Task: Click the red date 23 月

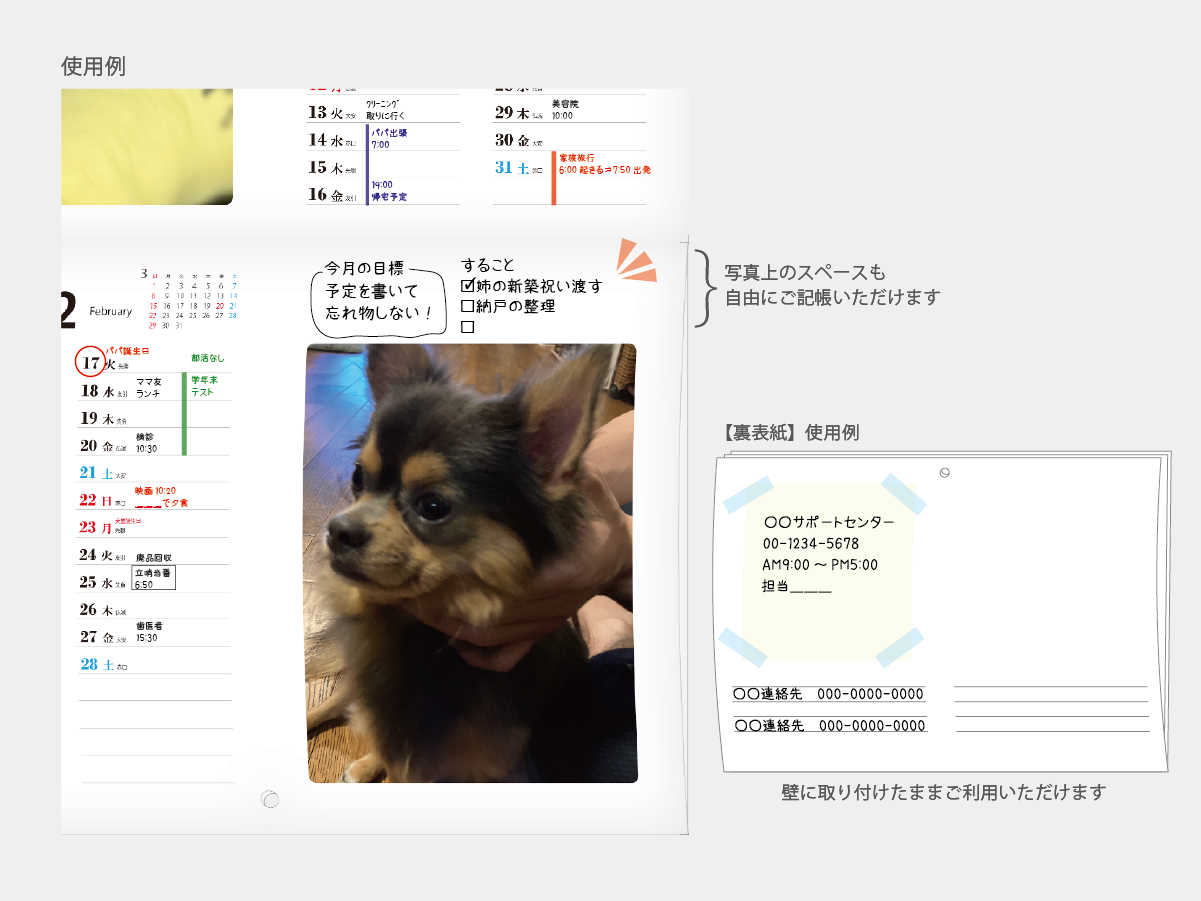Action: click(96, 527)
